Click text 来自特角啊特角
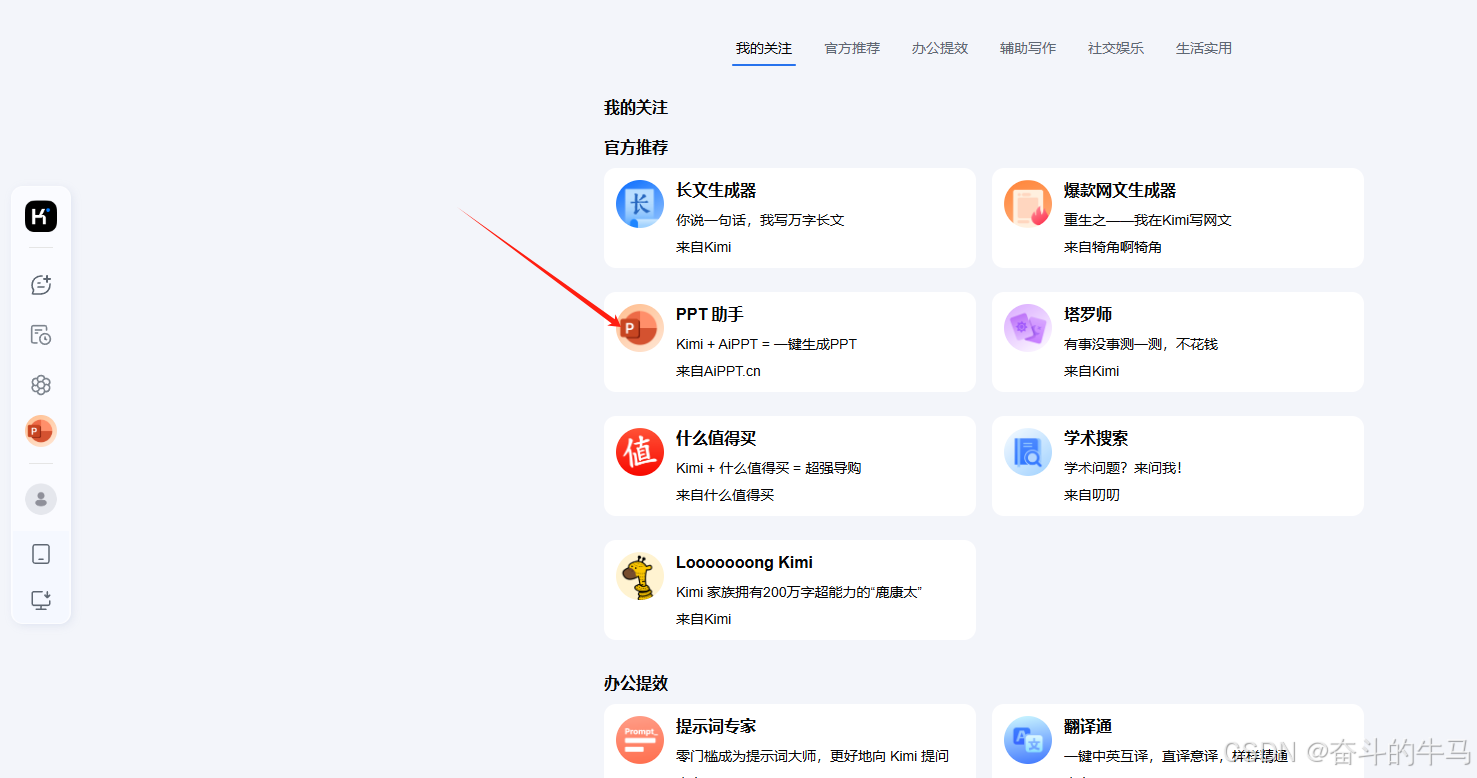 [1113, 247]
